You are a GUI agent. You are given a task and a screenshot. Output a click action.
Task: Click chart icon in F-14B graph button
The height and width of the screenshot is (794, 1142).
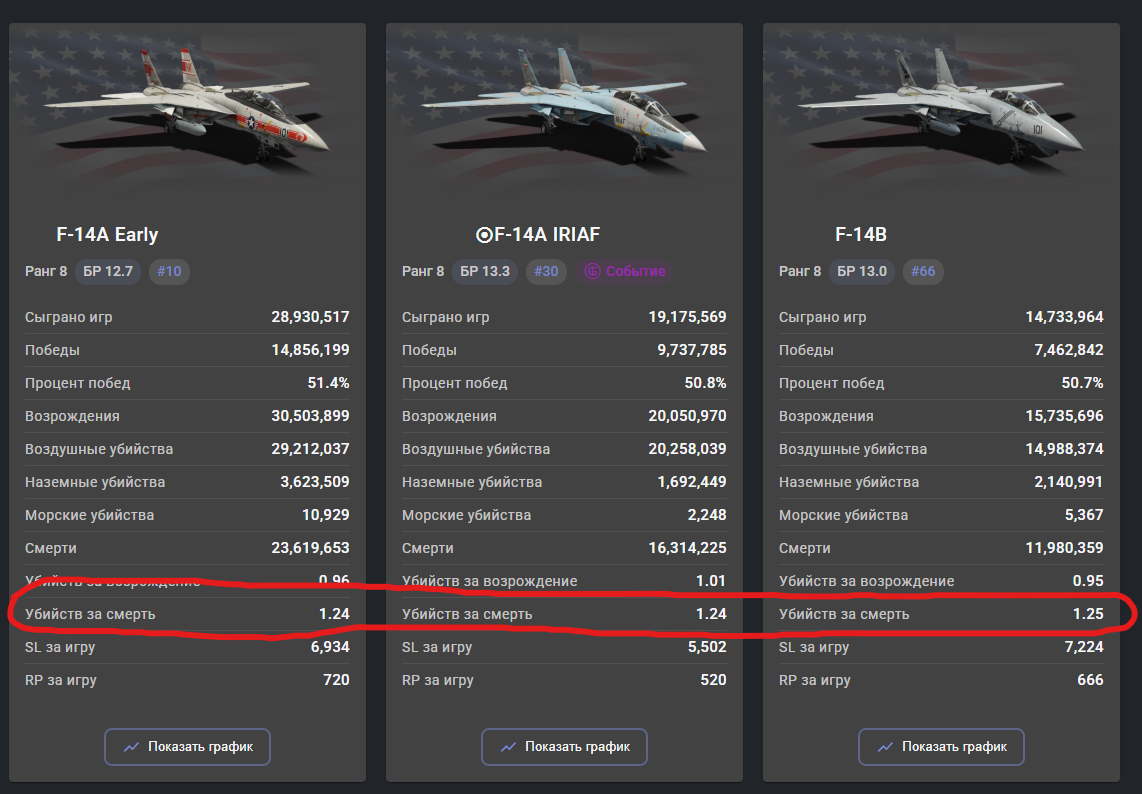(x=885, y=747)
